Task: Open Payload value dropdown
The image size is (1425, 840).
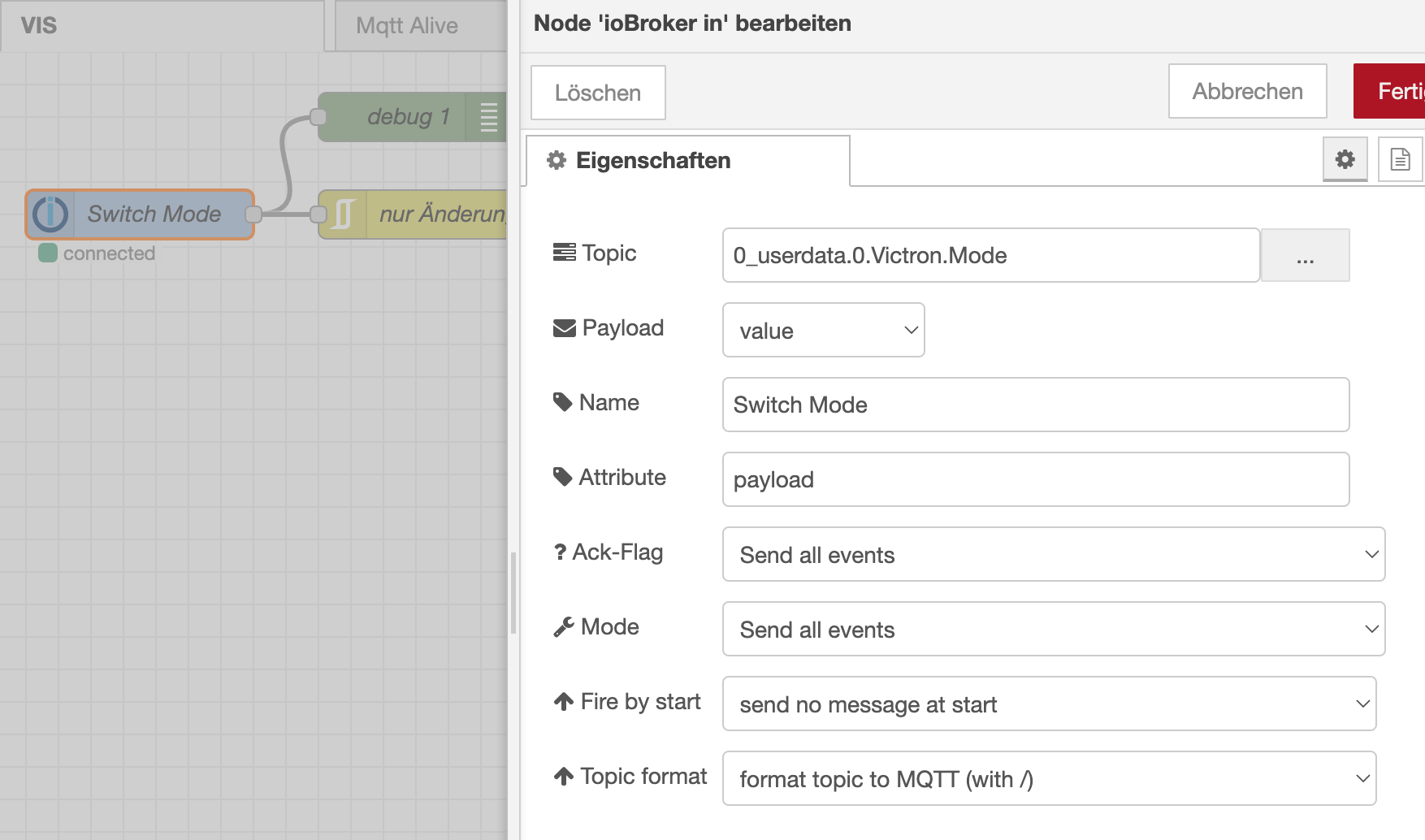Action: tap(824, 330)
